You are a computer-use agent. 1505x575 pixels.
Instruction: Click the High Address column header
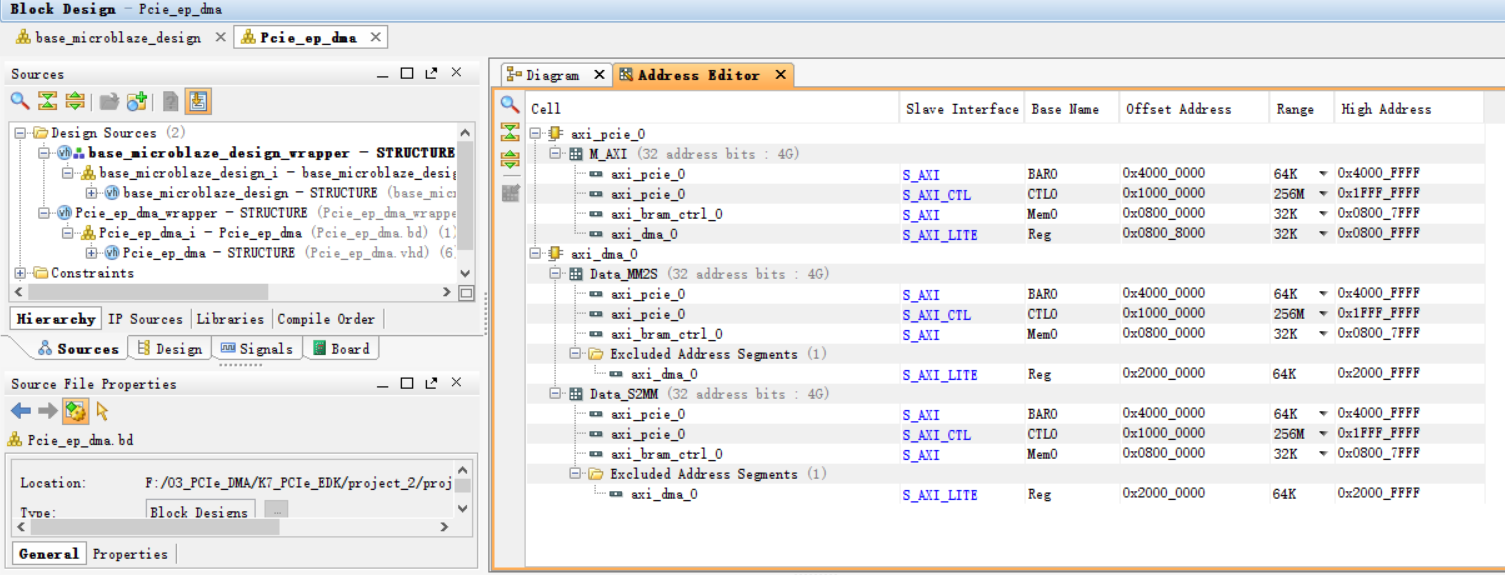1409,109
